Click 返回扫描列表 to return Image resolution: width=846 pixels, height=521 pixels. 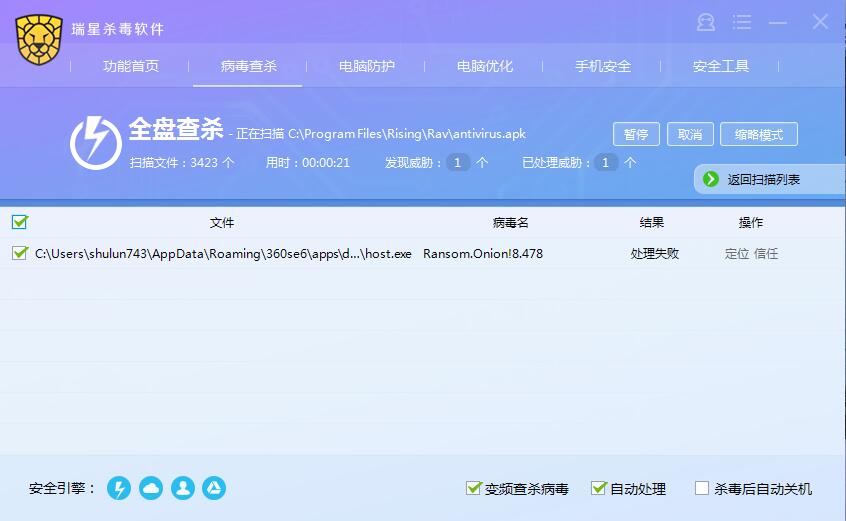tap(763, 180)
